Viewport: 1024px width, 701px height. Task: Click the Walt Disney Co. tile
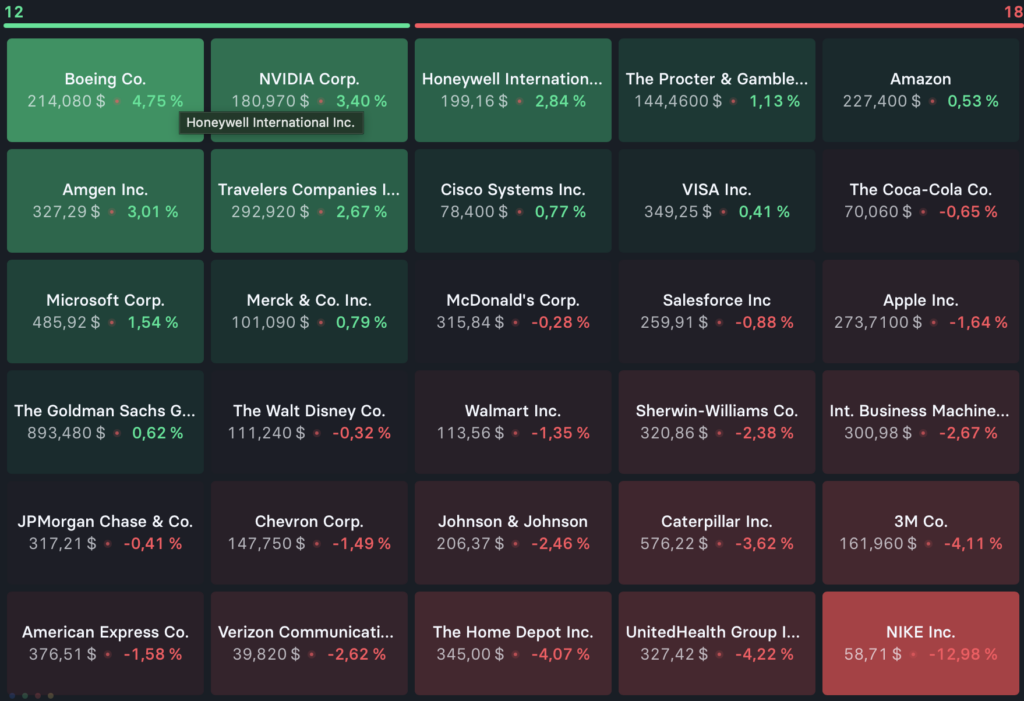tap(309, 421)
